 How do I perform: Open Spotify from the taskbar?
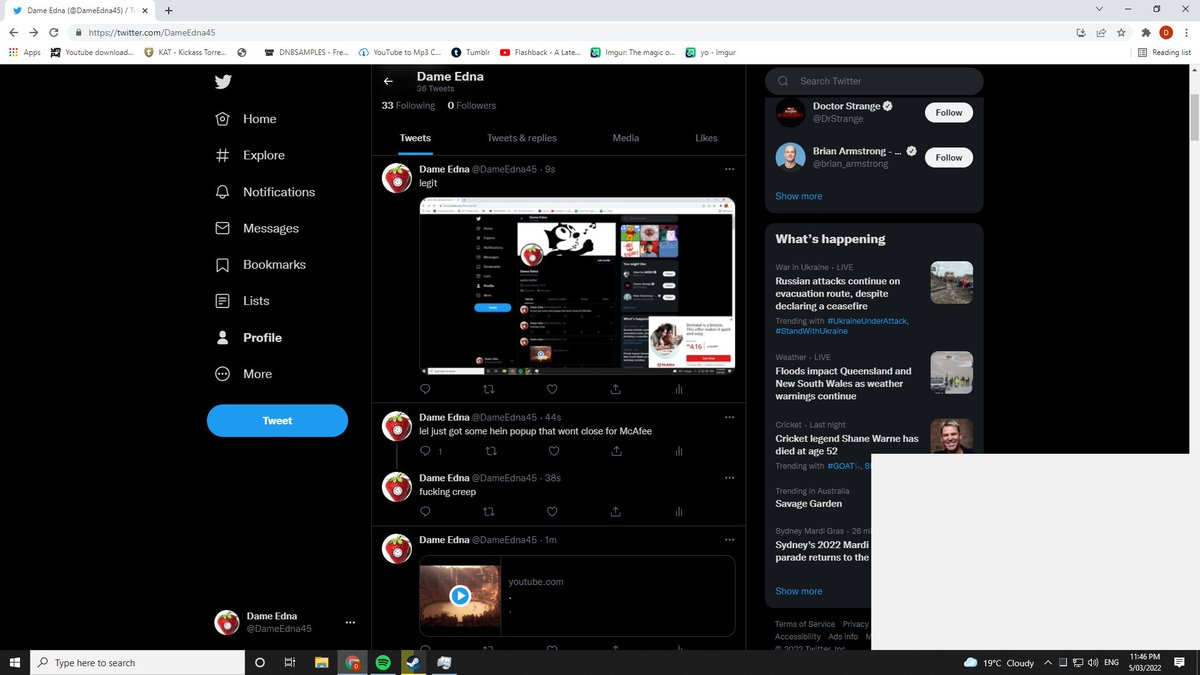pos(383,662)
